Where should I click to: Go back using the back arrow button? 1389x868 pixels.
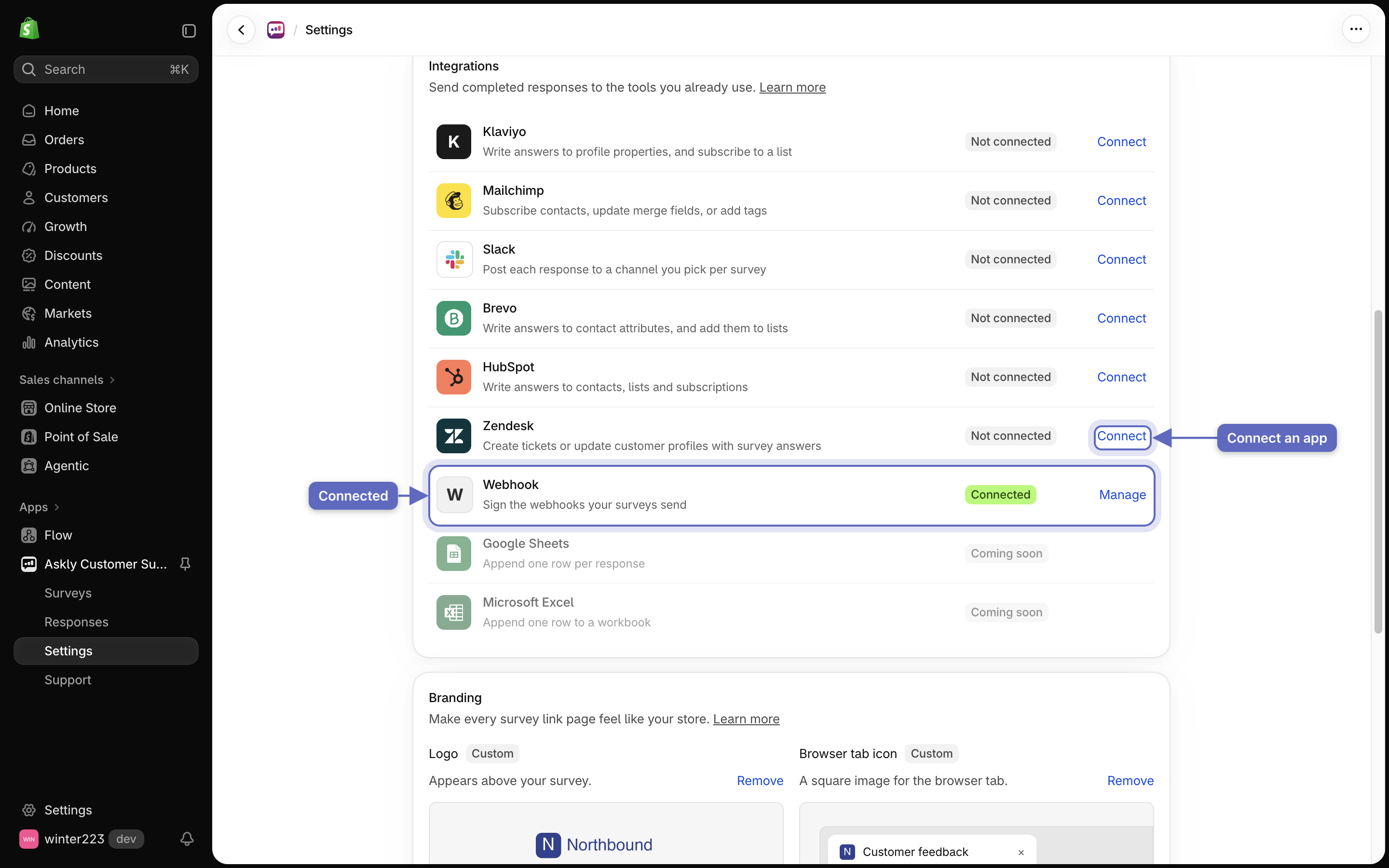(x=241, y=30)
